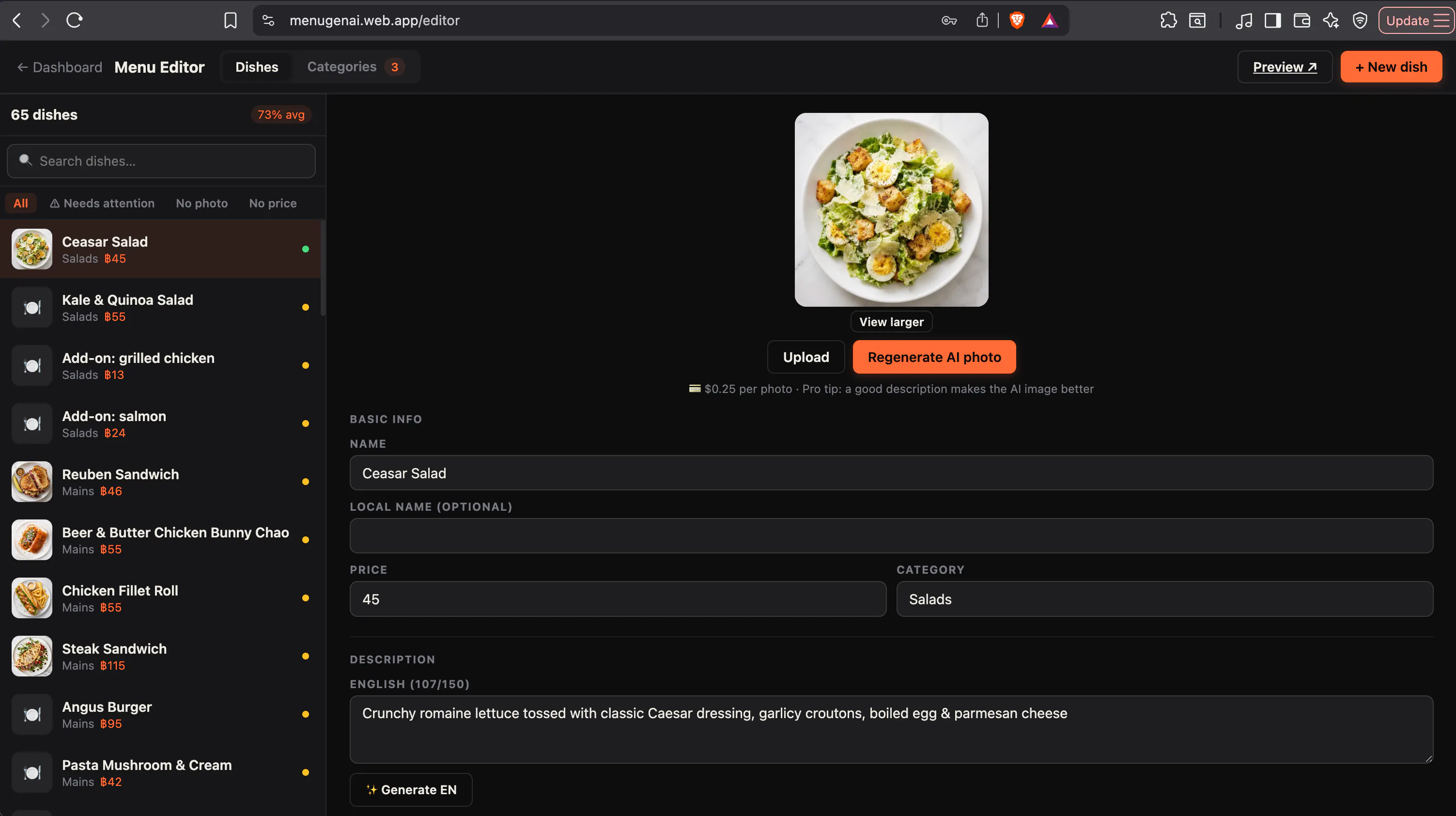Open Kale & Quinoa Salad dish

point(160,307)
